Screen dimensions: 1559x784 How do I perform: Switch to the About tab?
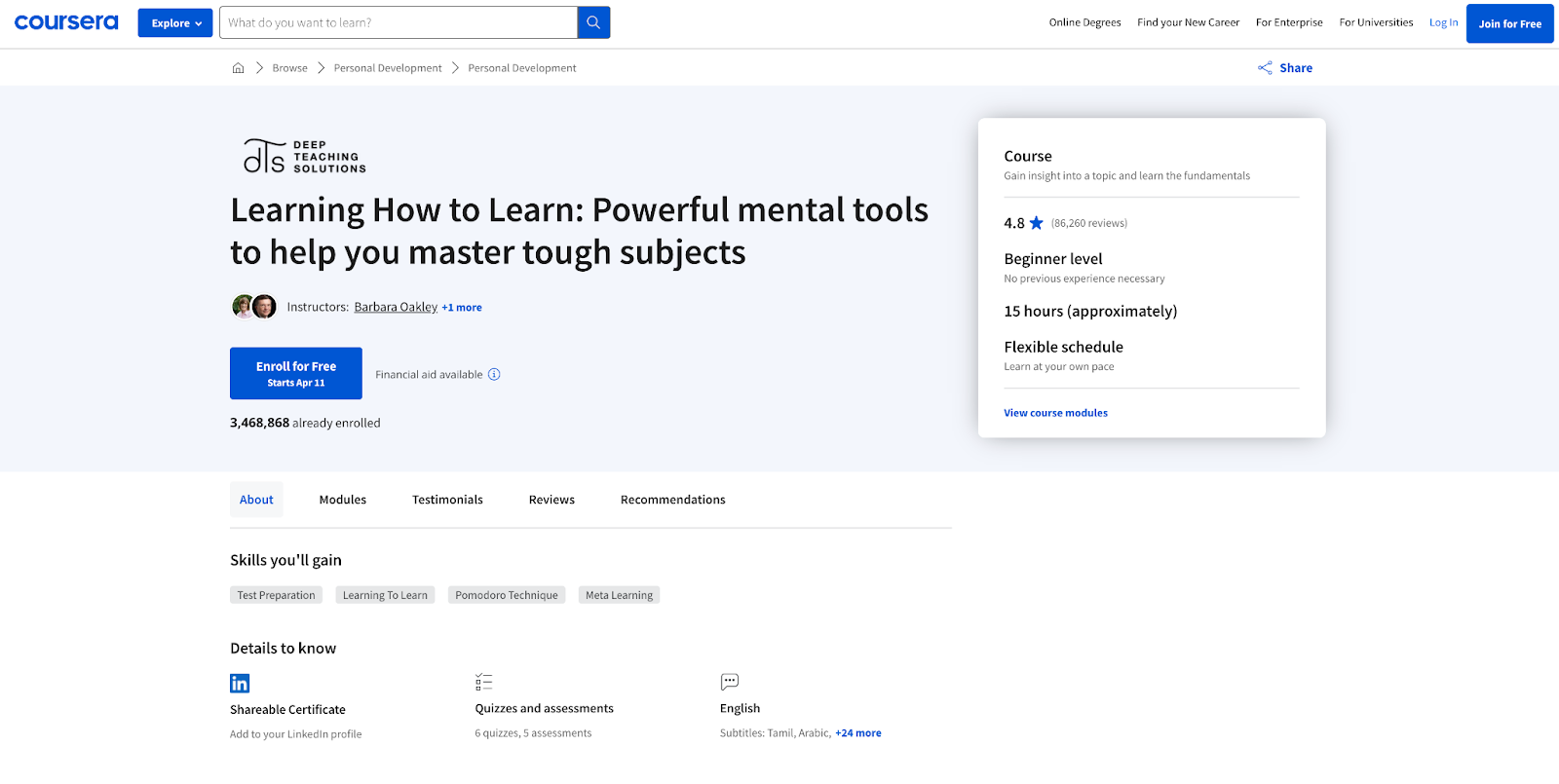tap(256, 500)
